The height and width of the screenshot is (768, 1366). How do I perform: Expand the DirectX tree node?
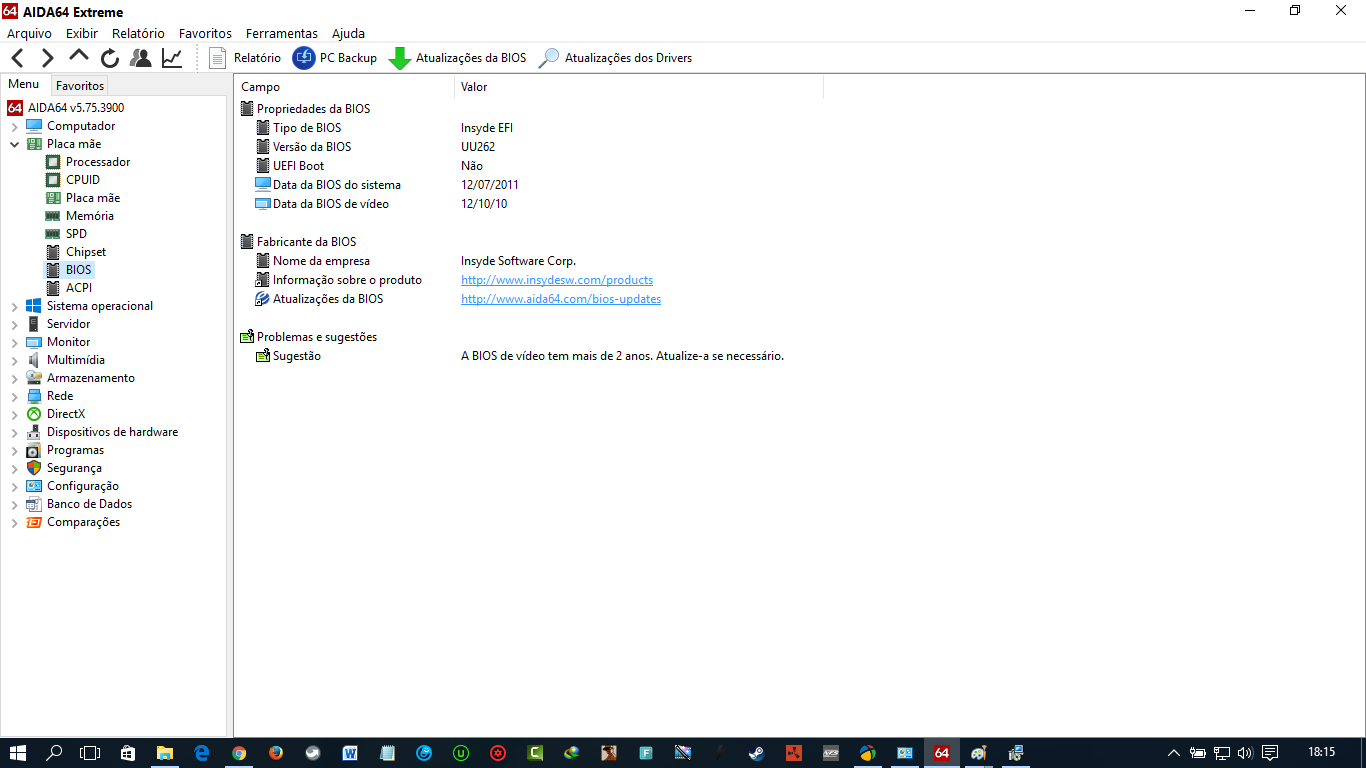(14, 414)
